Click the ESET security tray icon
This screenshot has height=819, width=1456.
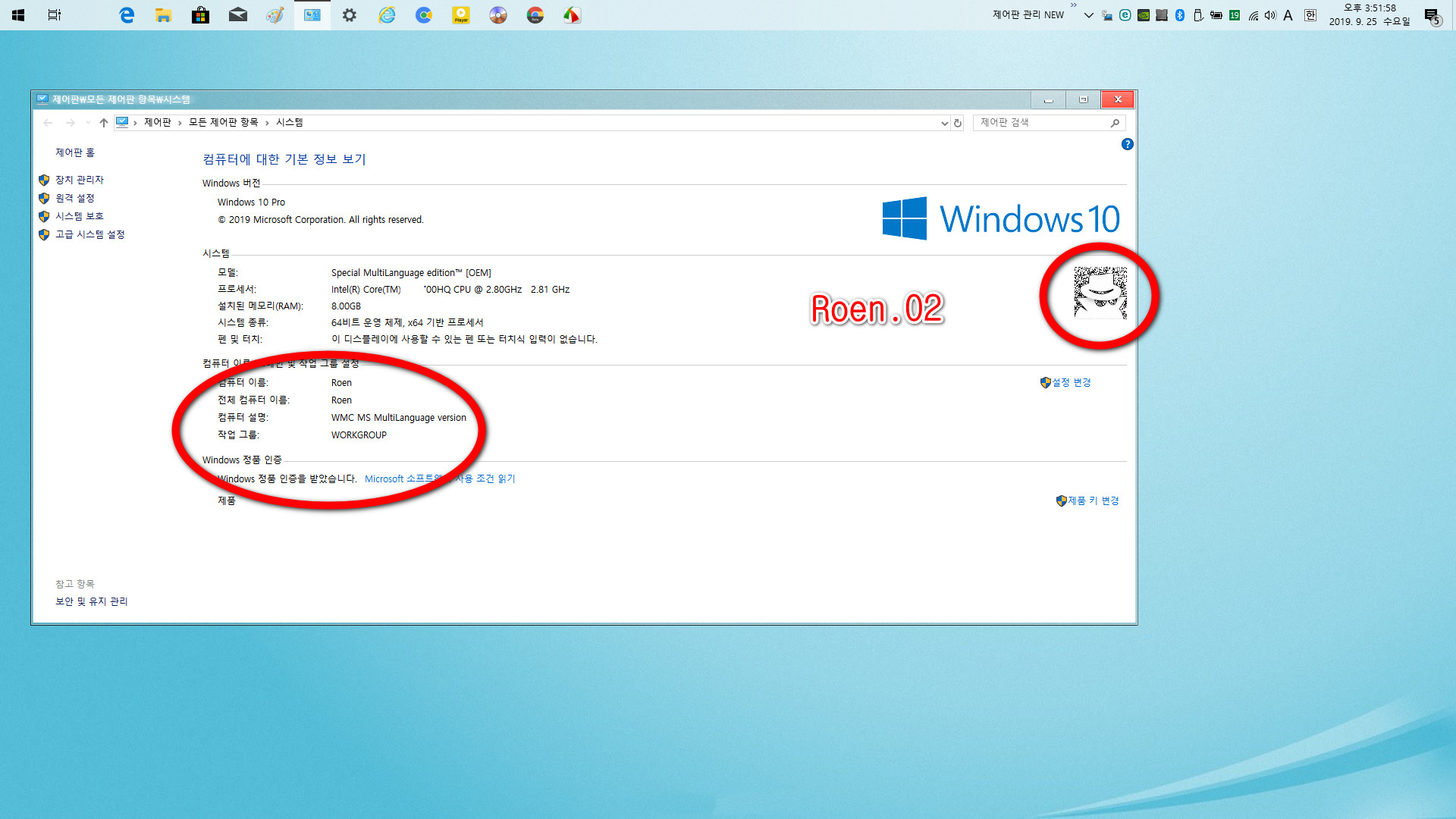1125,15
